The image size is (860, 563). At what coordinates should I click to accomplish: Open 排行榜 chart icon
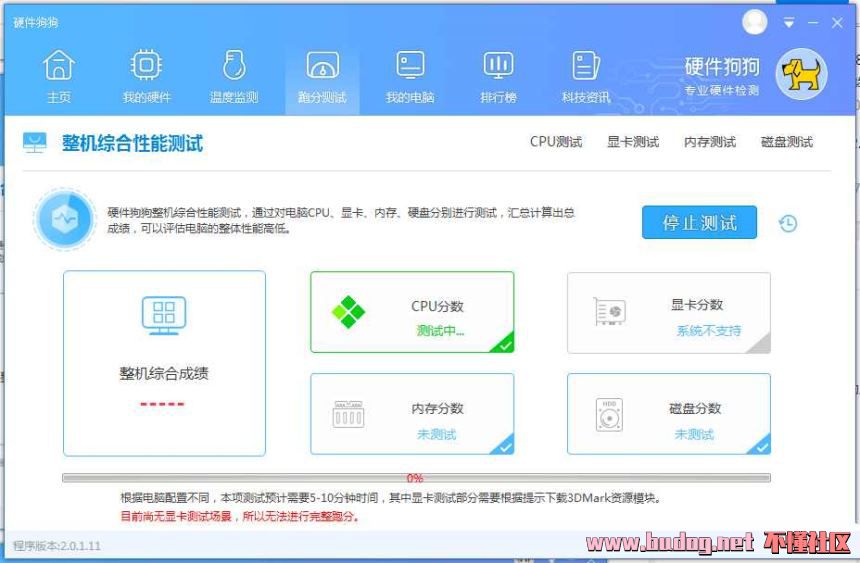pyautogui.click(x=498, y=65)
